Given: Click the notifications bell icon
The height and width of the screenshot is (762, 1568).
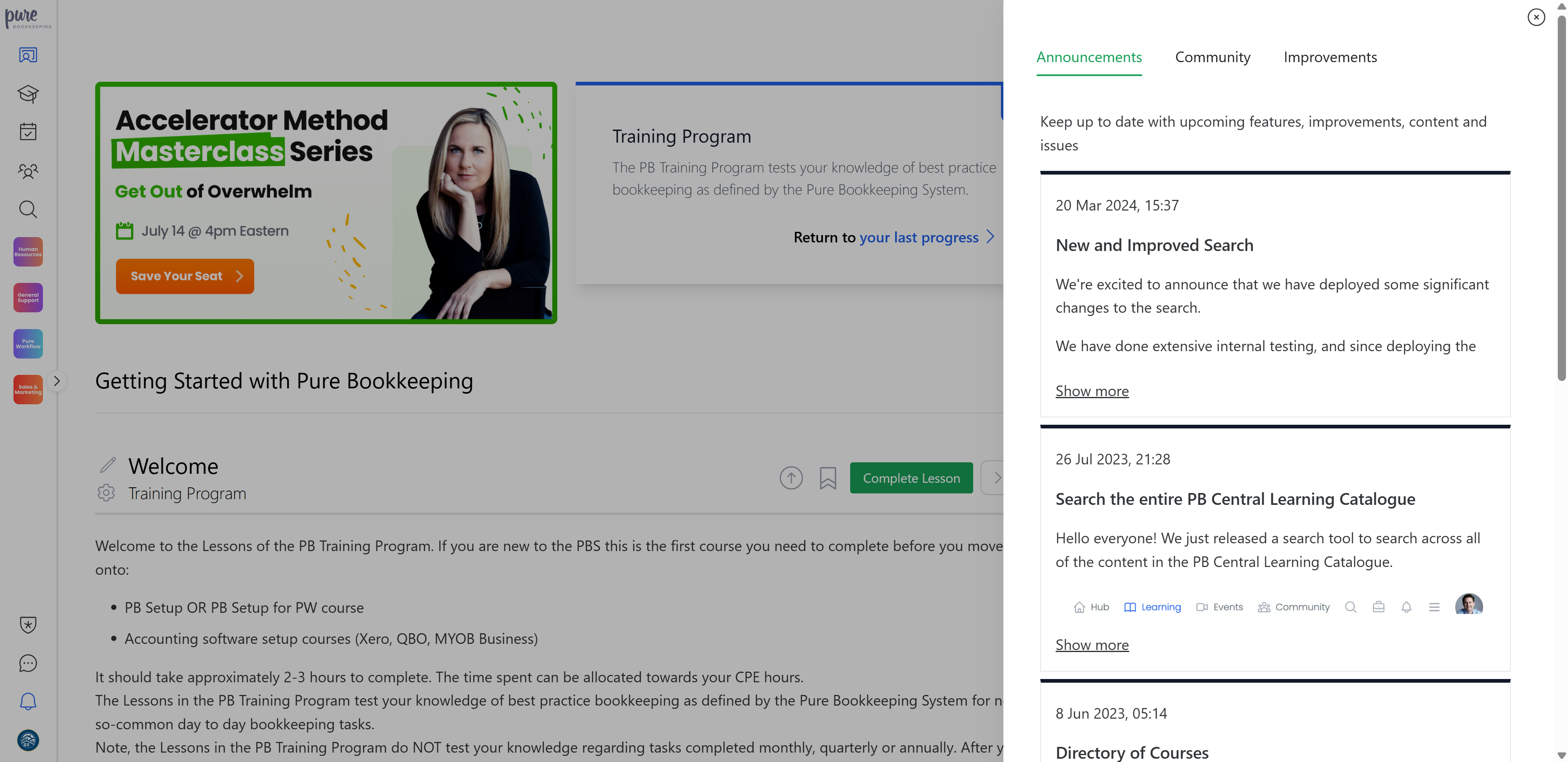Looking at the screenshot, I should pyautogui.click(x=28, y=701).
